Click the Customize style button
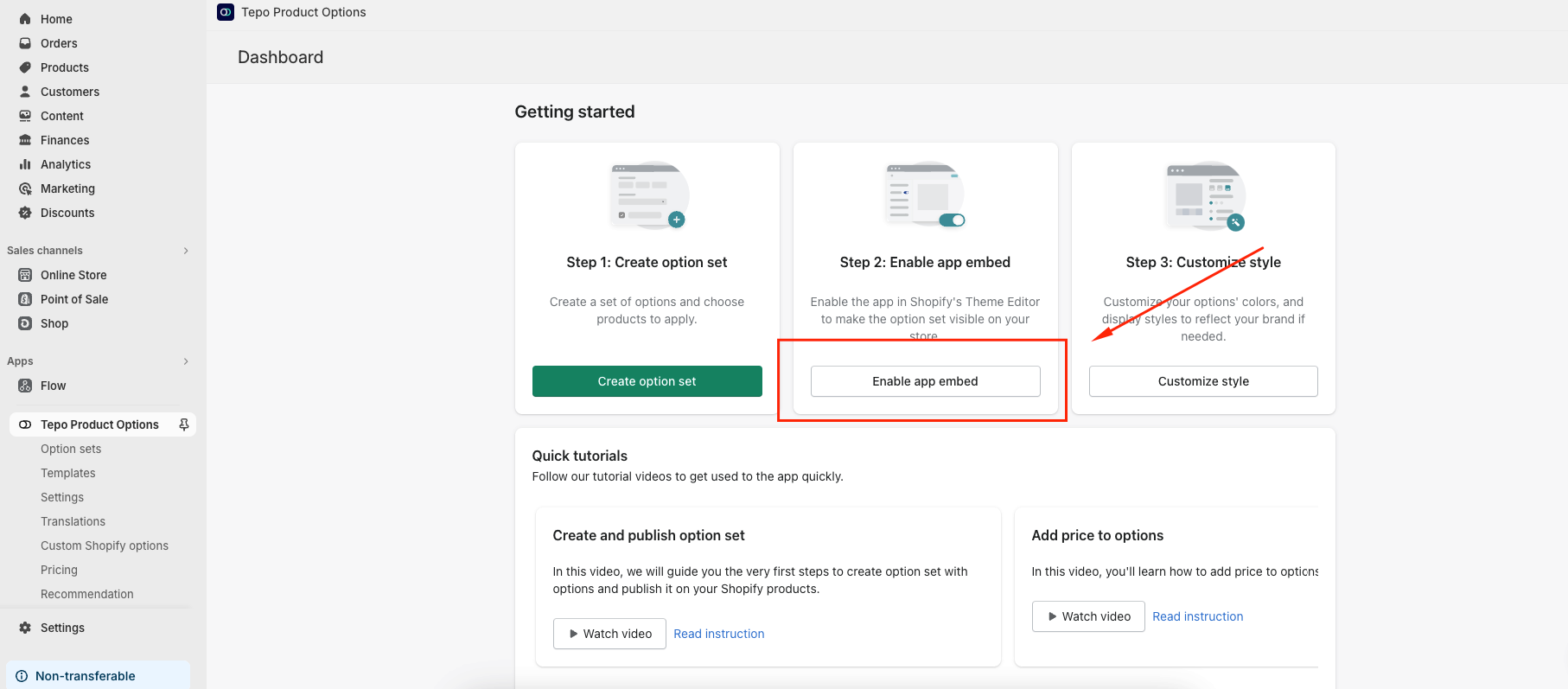Viewport: 1568px width, 689px height. (x=1203, y=381)
